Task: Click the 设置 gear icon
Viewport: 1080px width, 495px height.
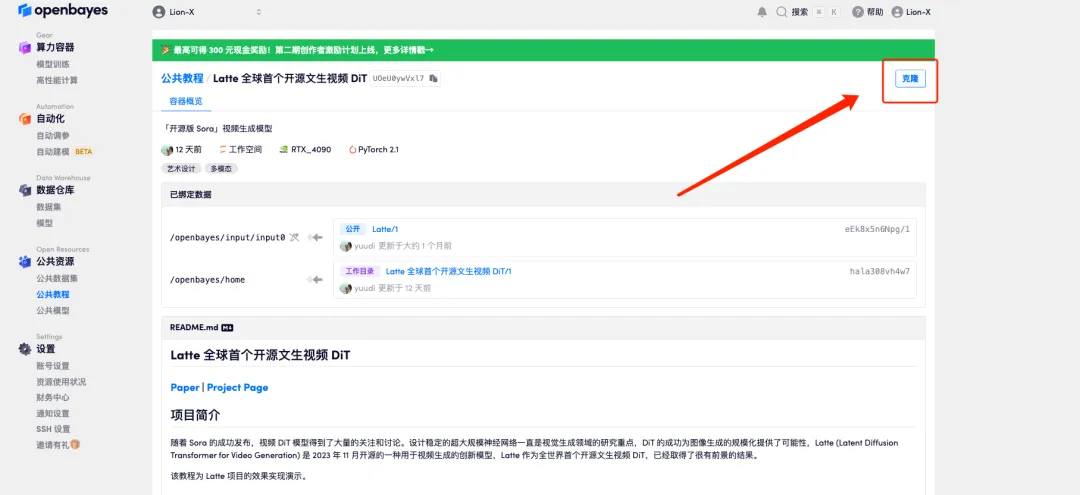Action: coord(25,349)
